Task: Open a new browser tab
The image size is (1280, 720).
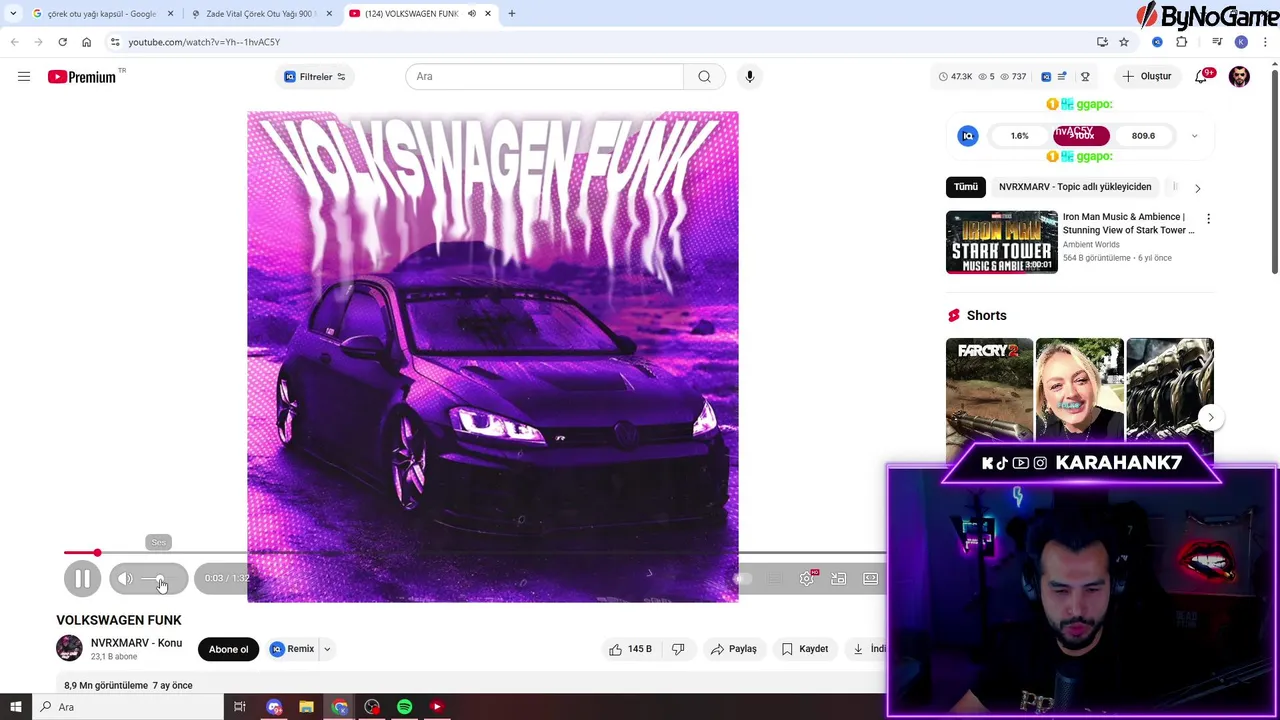Action: 512,14
